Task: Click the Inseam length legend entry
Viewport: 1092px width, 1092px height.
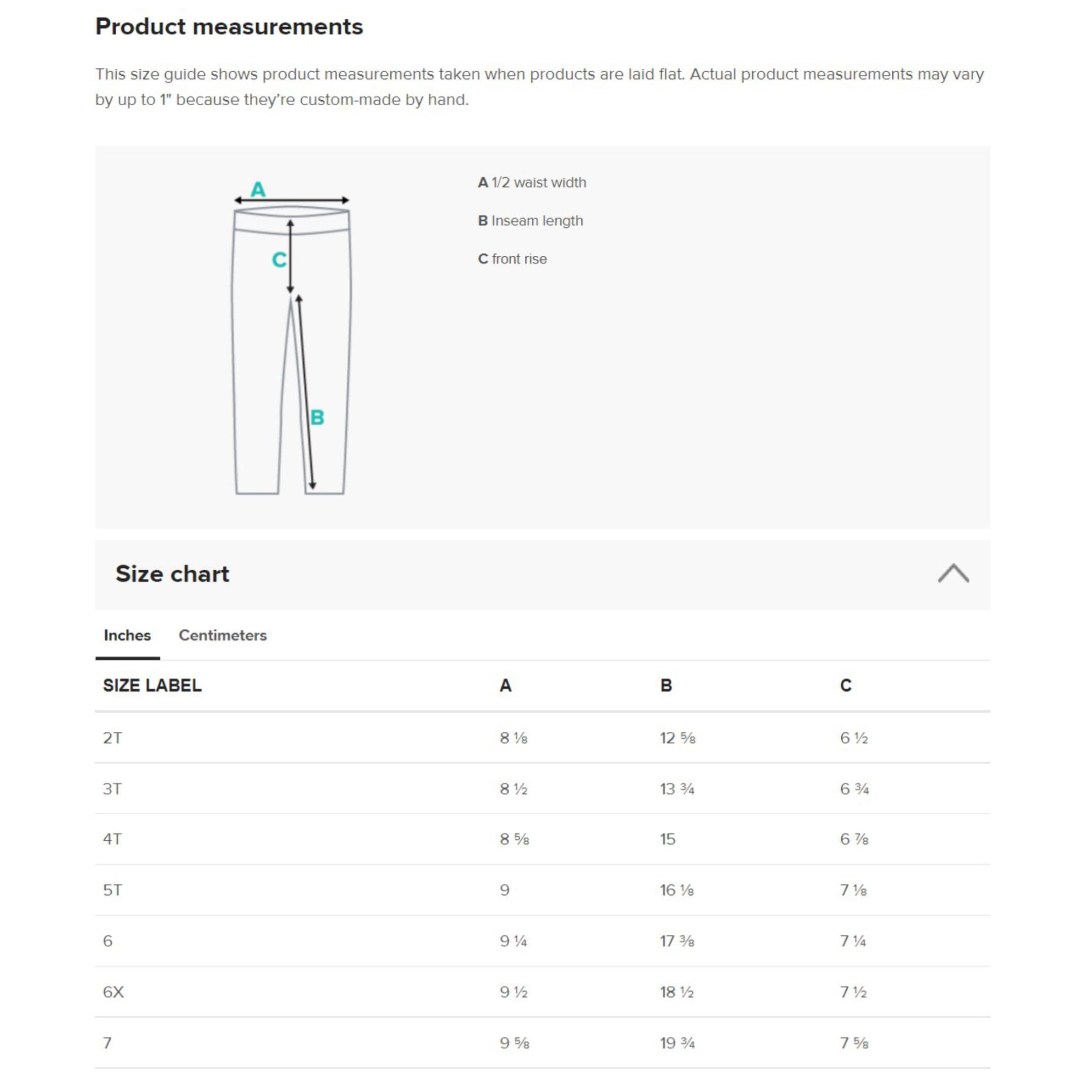Action: pos(530,221)
